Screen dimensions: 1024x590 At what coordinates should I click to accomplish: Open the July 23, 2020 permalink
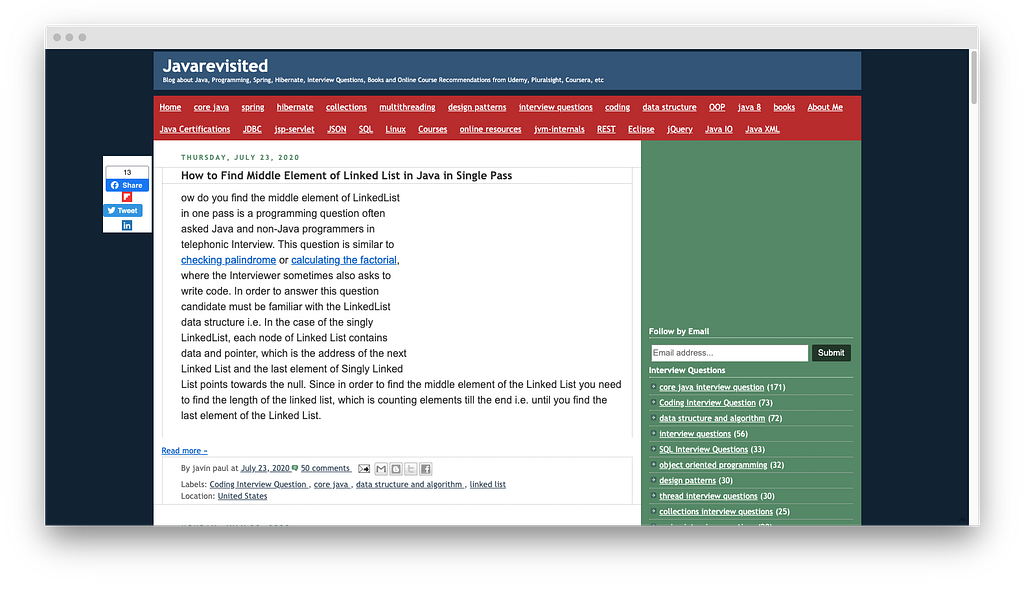click(x=266, y=468)
